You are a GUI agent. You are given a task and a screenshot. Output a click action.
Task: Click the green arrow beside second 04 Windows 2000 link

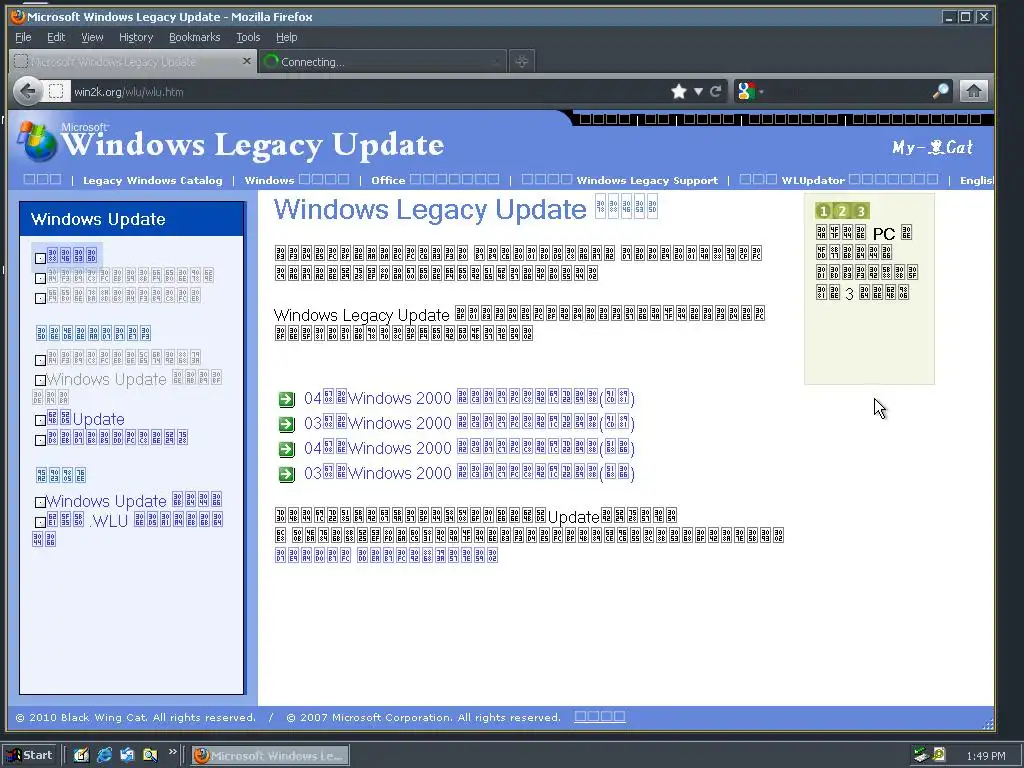point(287,449)
